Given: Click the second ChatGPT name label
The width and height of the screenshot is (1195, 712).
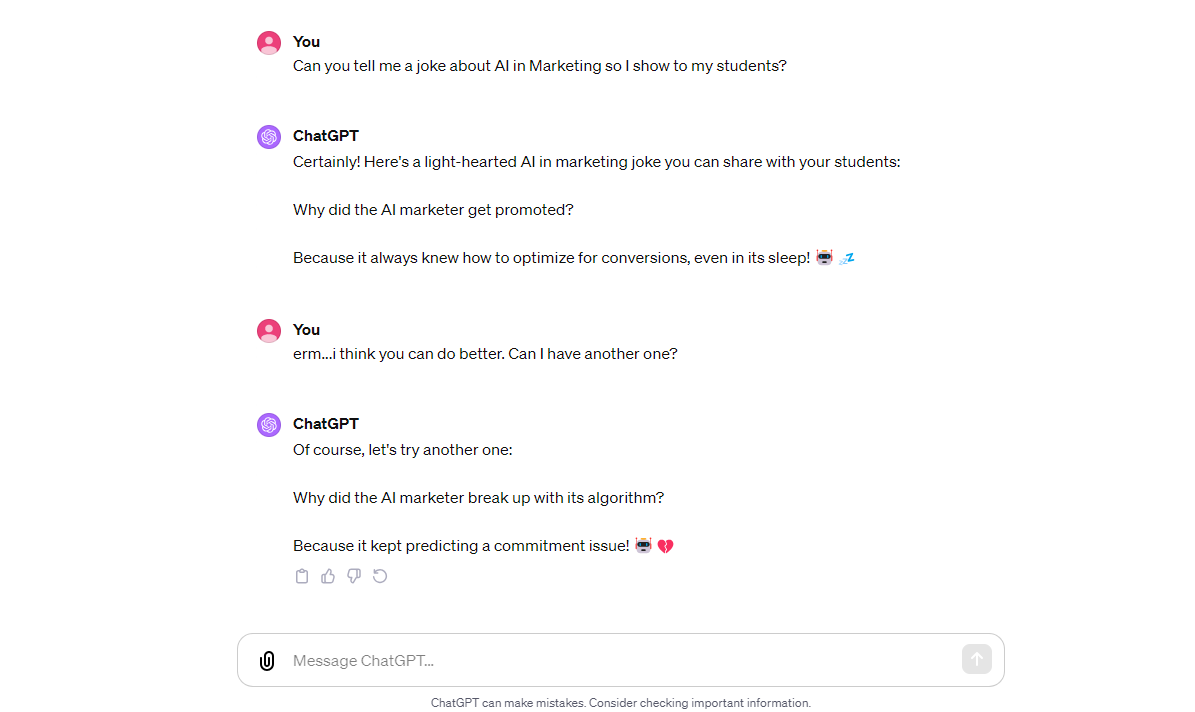Looking at the screenshot, I should pyautogui.click(x=325, y=423).
